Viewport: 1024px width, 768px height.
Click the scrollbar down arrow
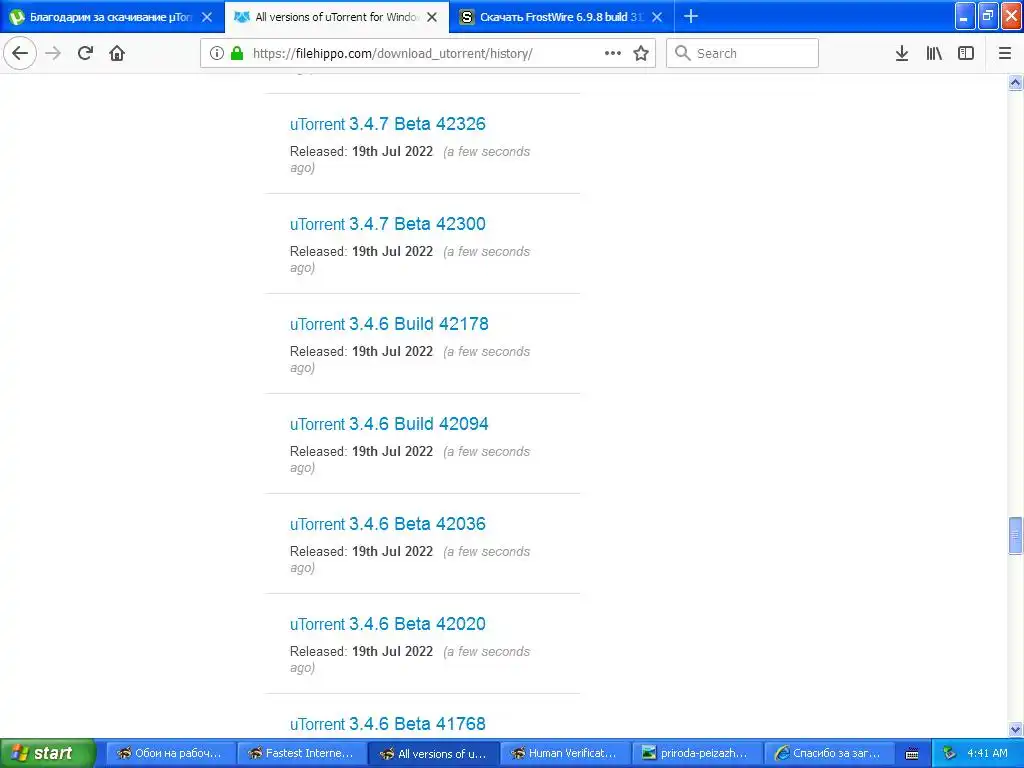click(1016, 729)
